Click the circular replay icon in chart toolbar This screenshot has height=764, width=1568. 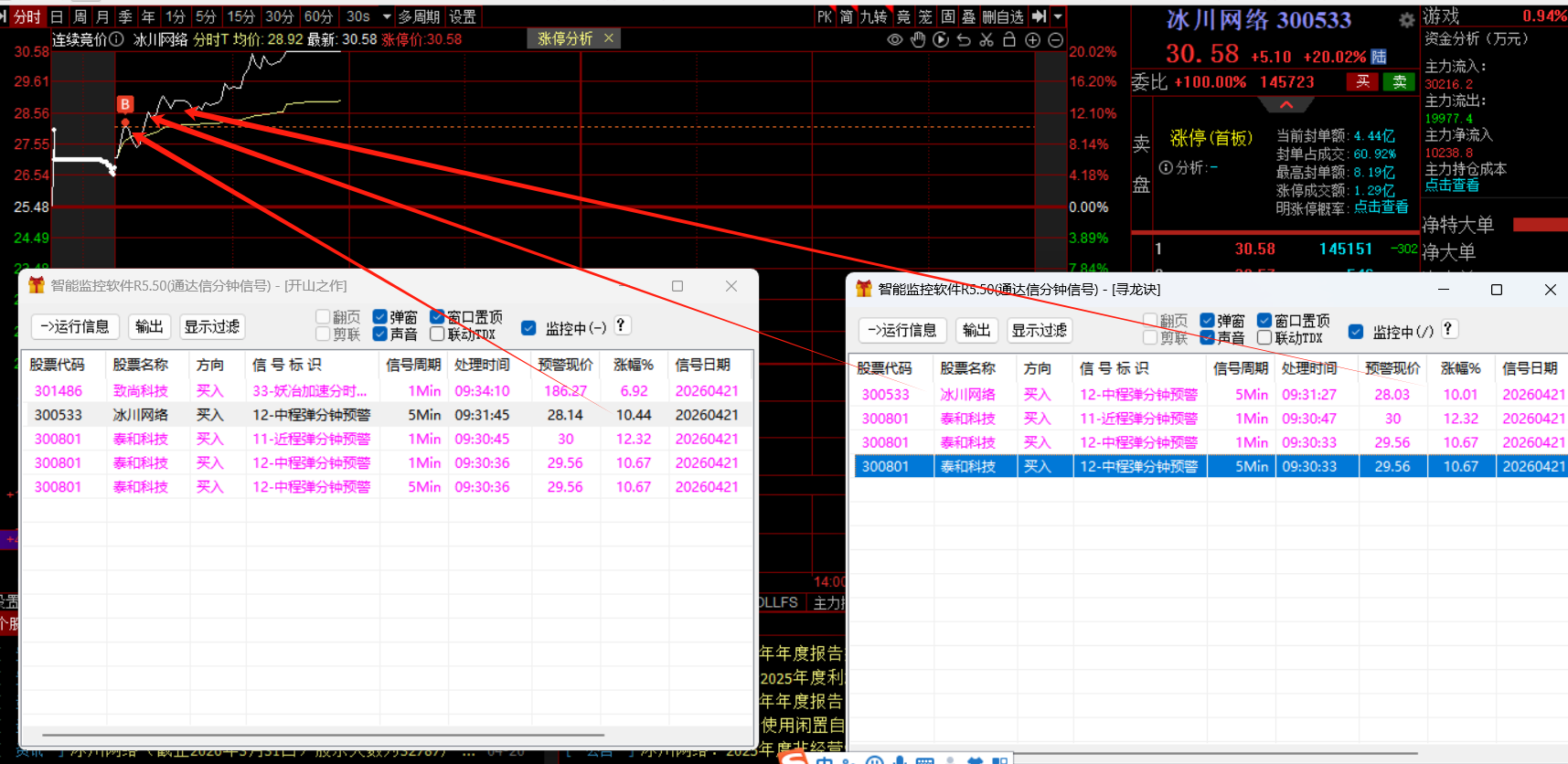(x=941, y=40)
